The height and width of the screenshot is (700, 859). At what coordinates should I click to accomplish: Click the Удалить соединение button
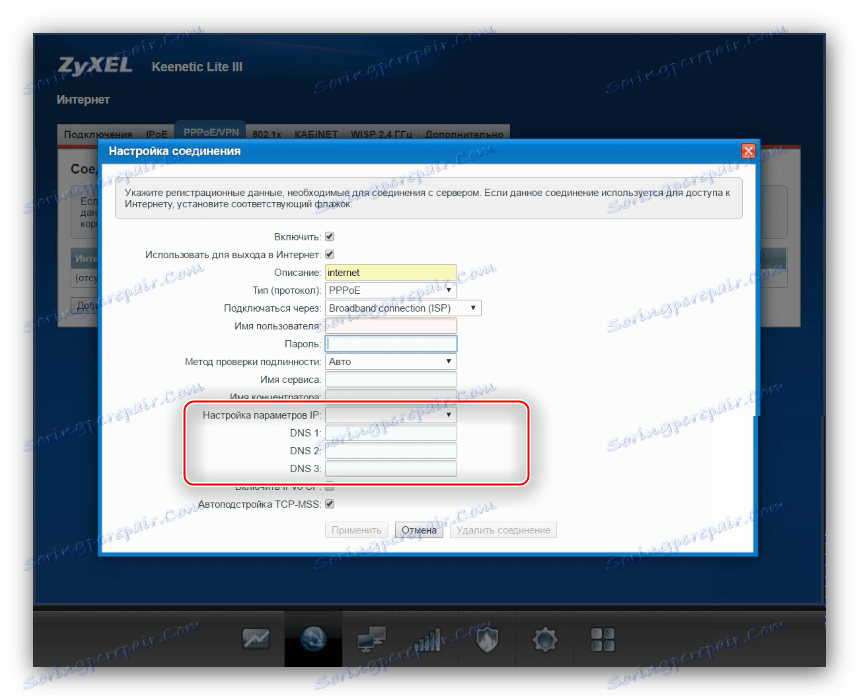coord(503,530)
